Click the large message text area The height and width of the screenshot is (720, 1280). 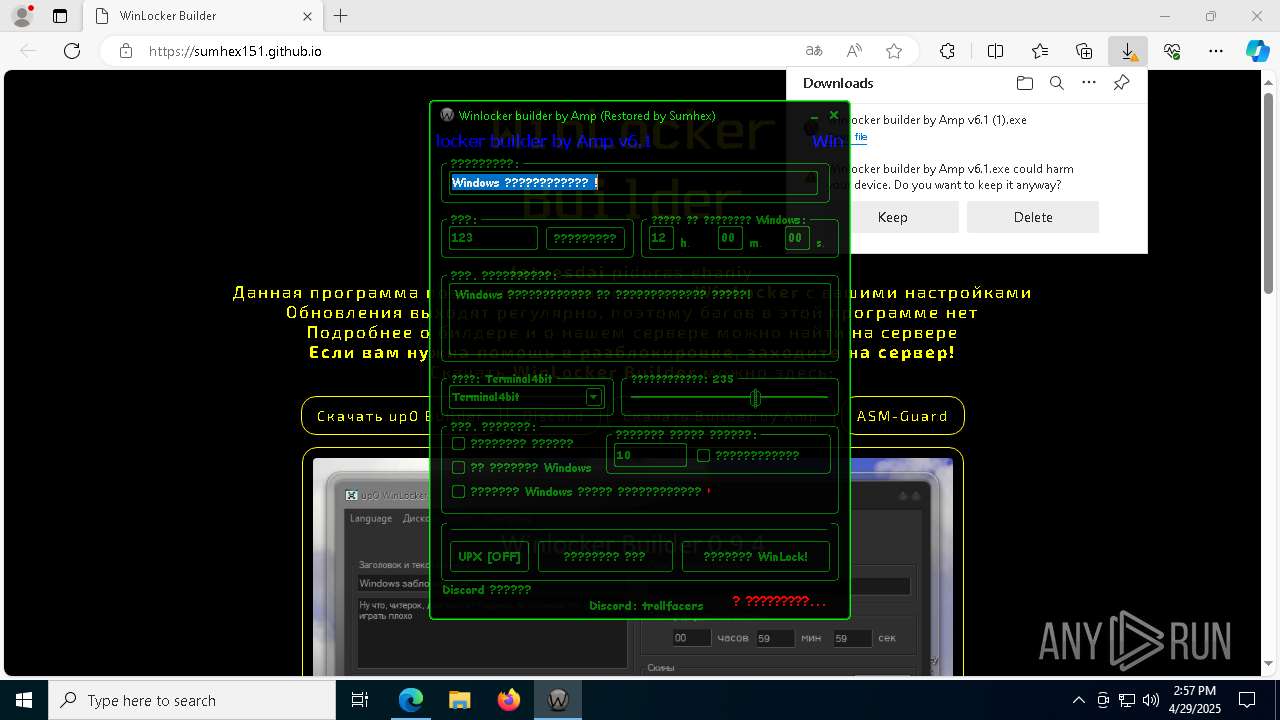[x=640, y=319]
